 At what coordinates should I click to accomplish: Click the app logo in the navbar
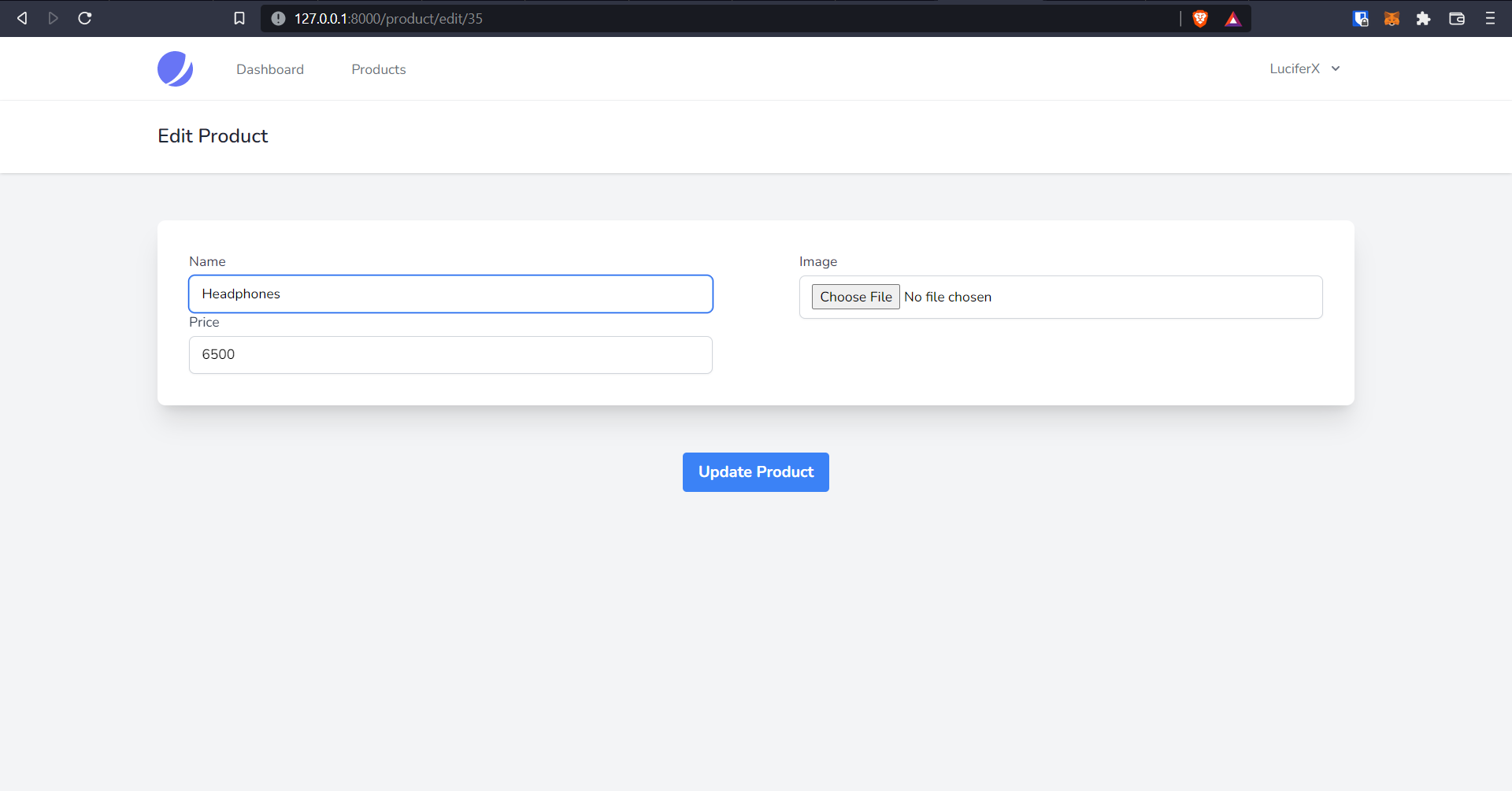[175, 68]
